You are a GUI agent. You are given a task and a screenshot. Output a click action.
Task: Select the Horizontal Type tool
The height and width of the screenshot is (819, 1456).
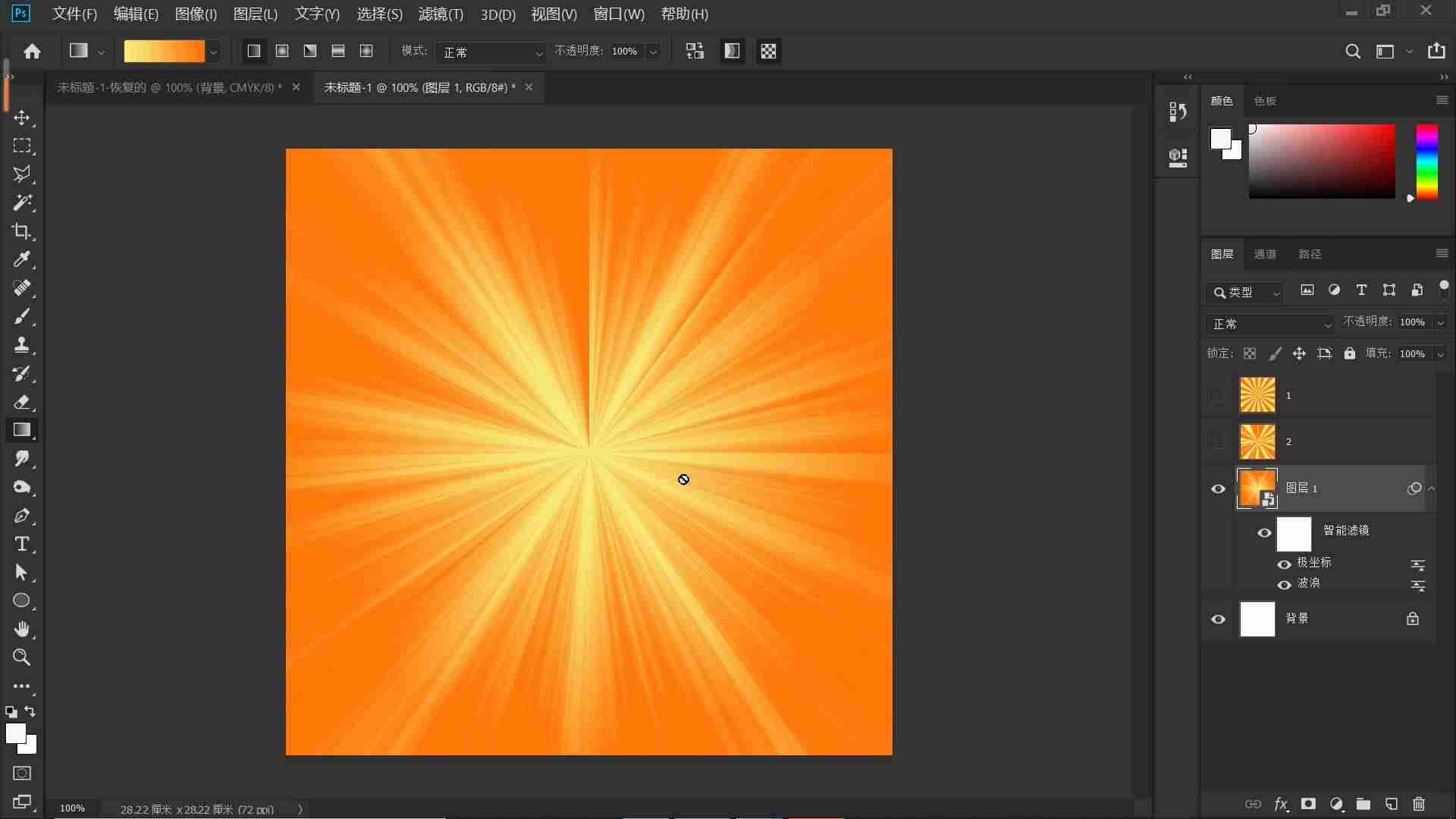tap(22, 544)
